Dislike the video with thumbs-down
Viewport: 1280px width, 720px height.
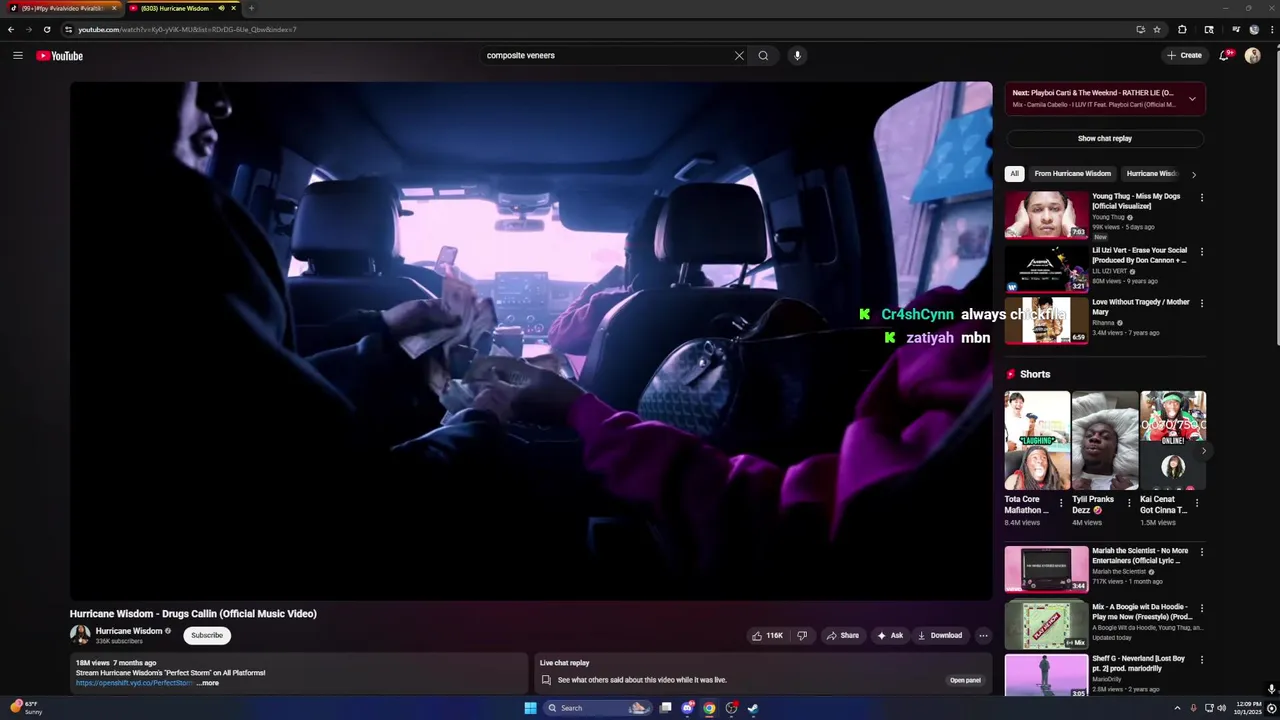click(802, 635)
